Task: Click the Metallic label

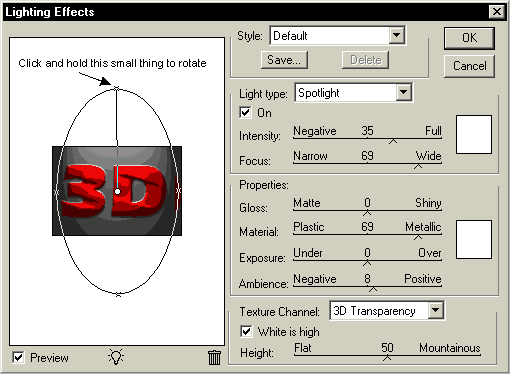Action: click(x=423, y=227)
